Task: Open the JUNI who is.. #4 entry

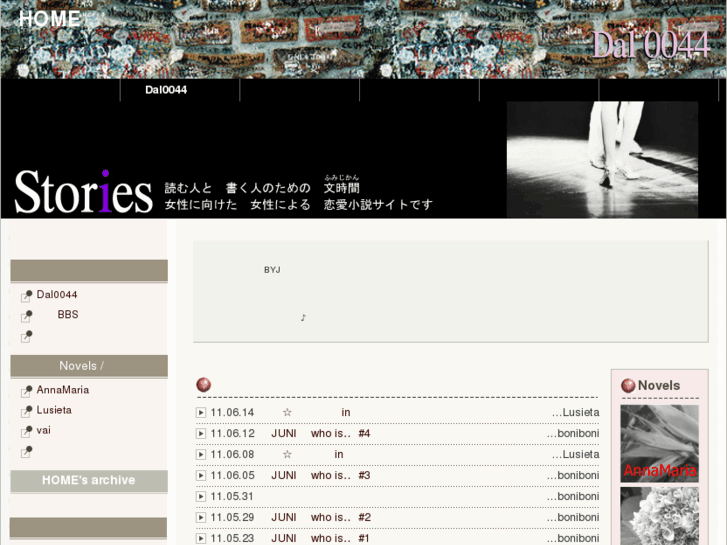Action: pyautogui.click(x=321, y=433)
